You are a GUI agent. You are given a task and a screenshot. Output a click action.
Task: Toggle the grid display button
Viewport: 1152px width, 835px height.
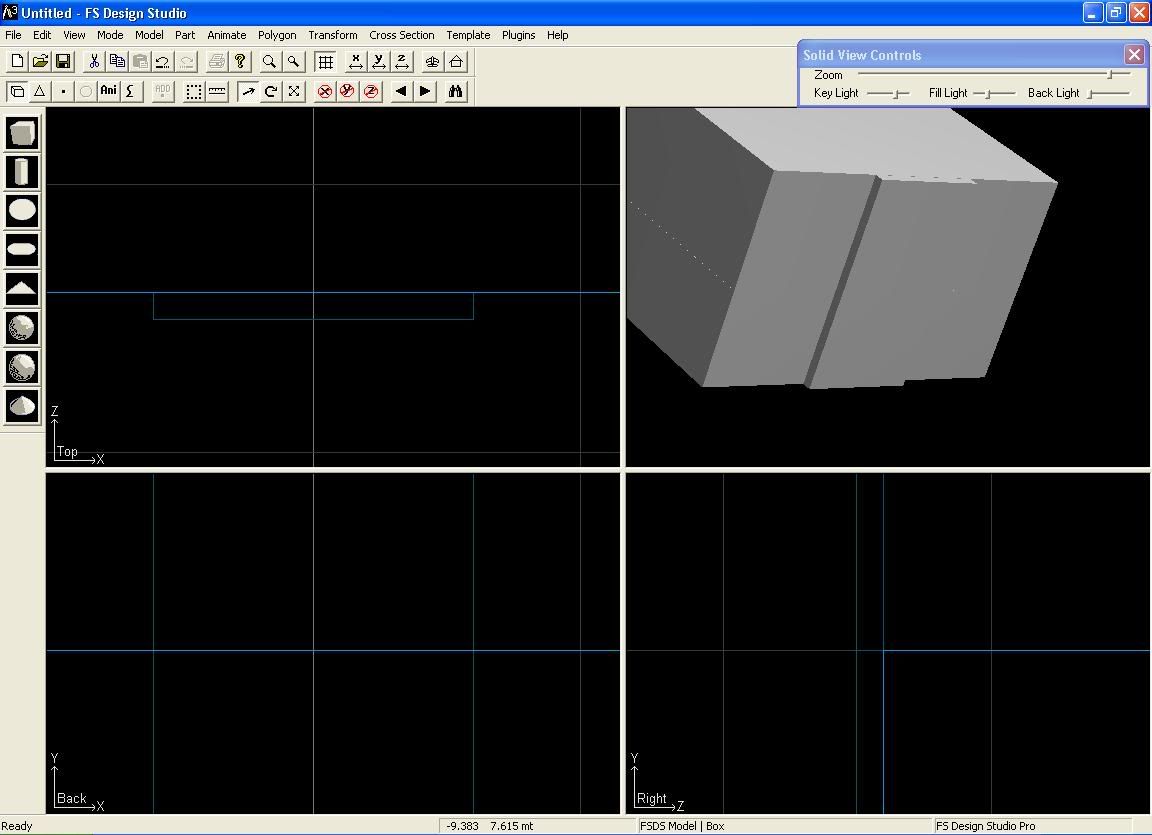pyautogui.click(x=325, y=62)
